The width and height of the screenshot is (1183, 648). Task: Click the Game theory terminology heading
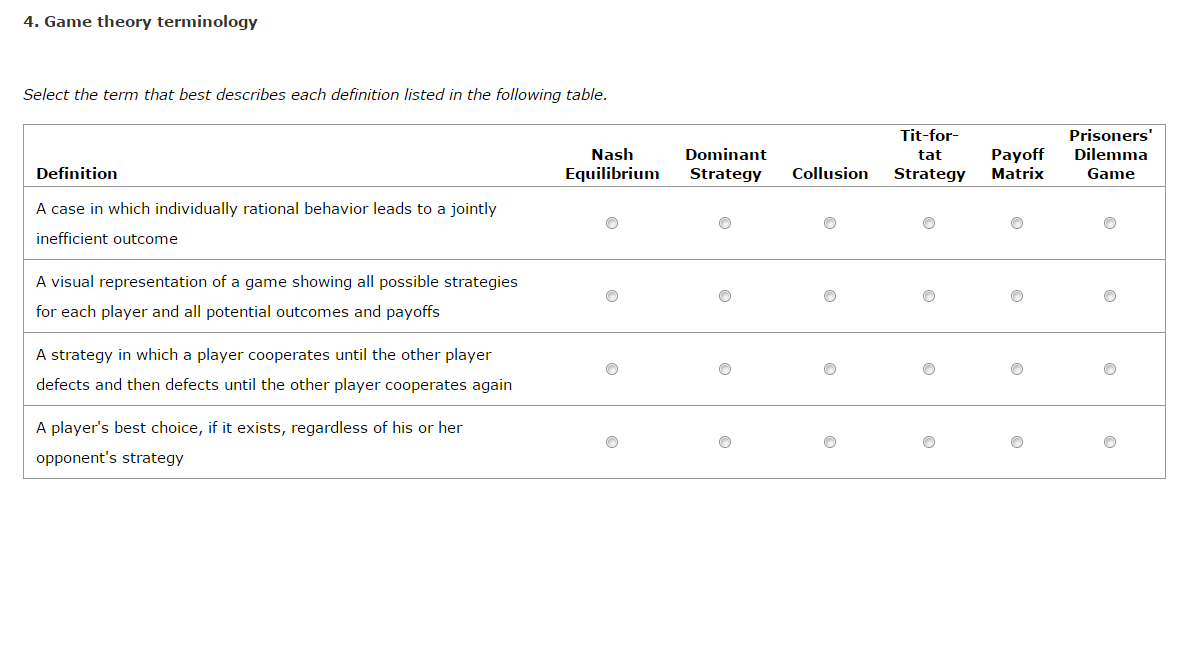[x=140, y=22]
